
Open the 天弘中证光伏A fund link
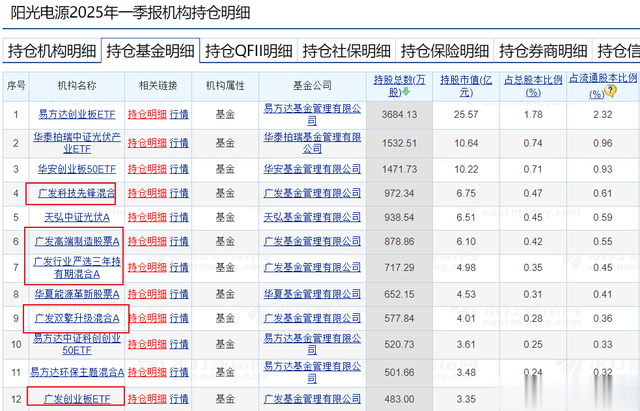point(77,217)
